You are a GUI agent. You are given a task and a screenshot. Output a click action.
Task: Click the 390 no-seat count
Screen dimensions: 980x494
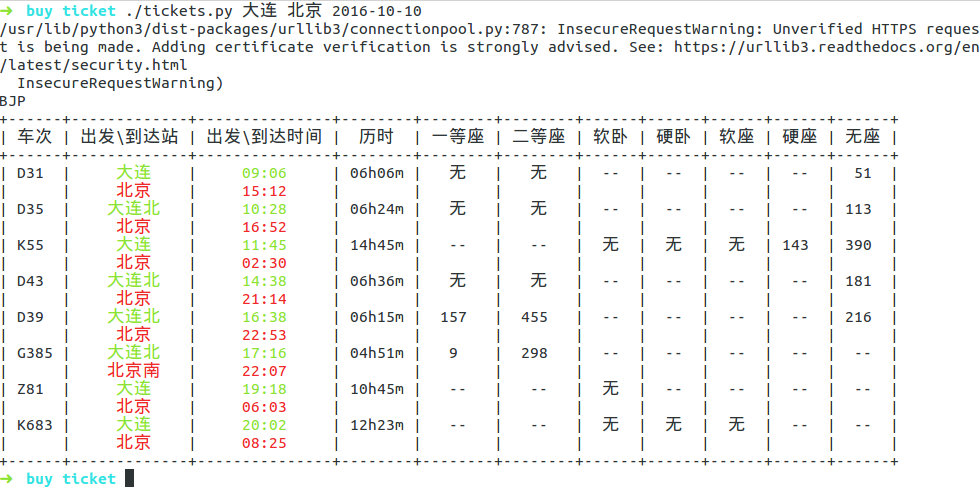[x=858, y=245]
